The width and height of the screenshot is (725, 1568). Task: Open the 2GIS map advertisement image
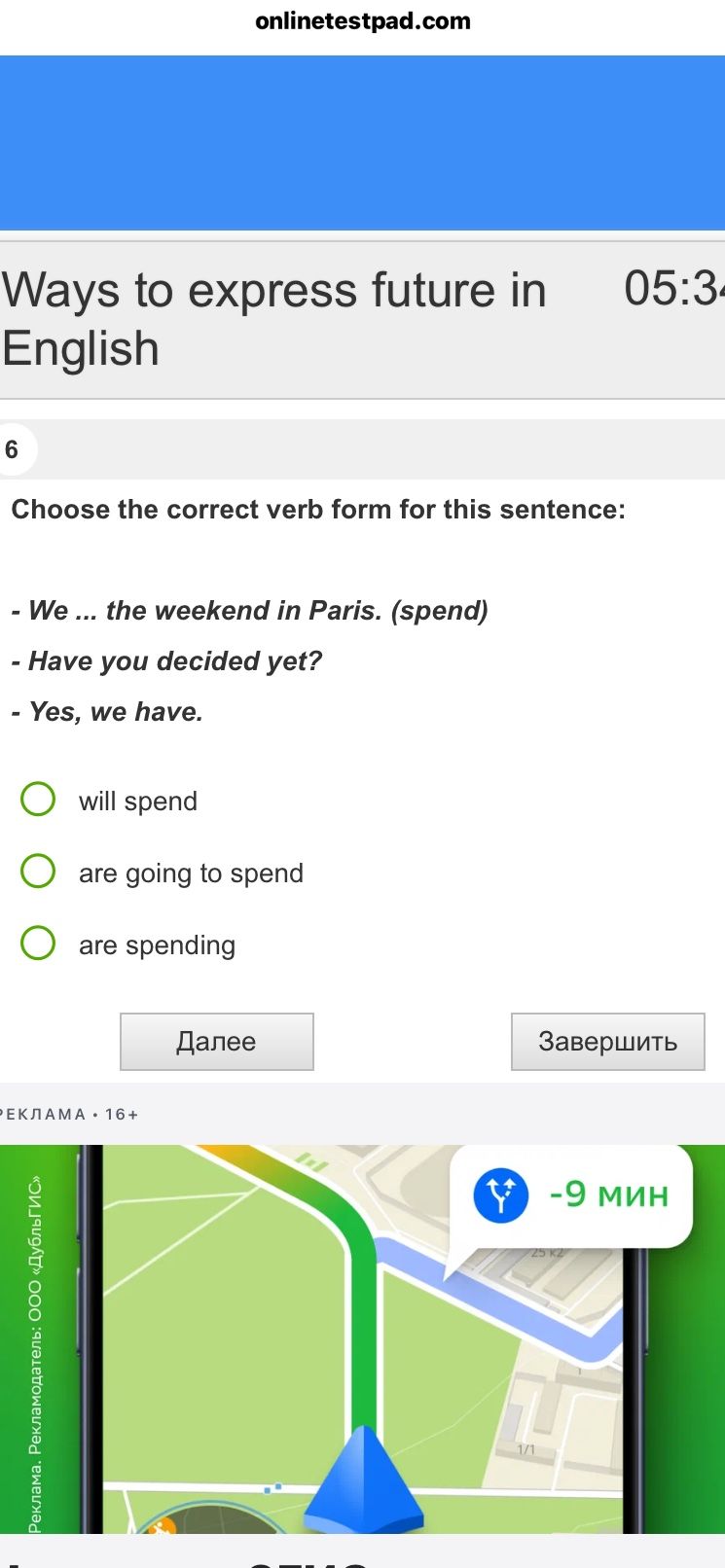[x=362, y=1339]
